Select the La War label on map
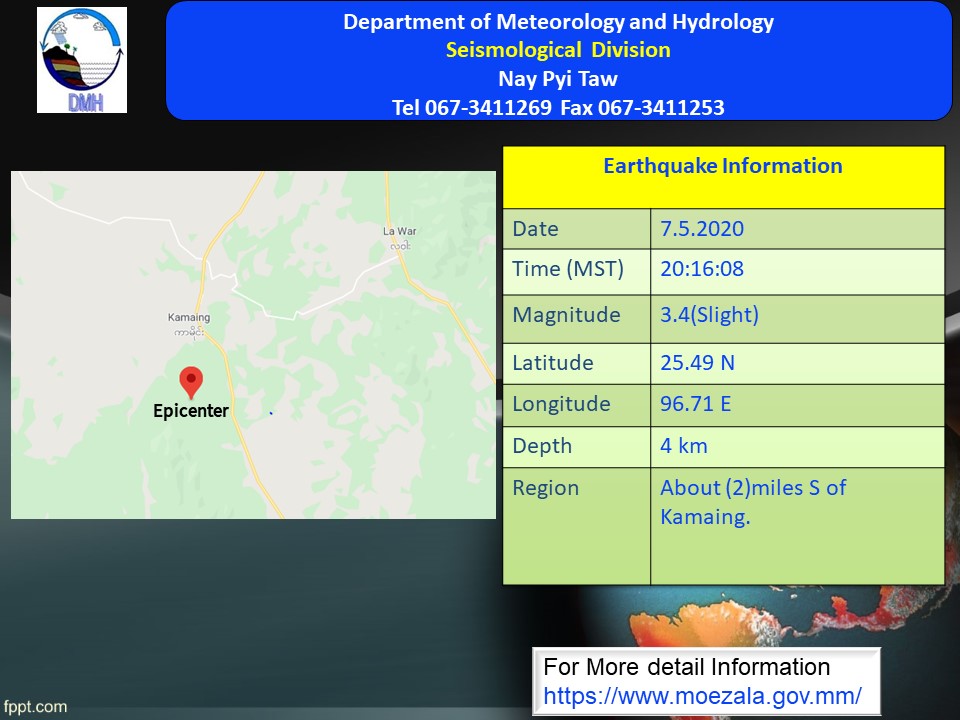 399,231
